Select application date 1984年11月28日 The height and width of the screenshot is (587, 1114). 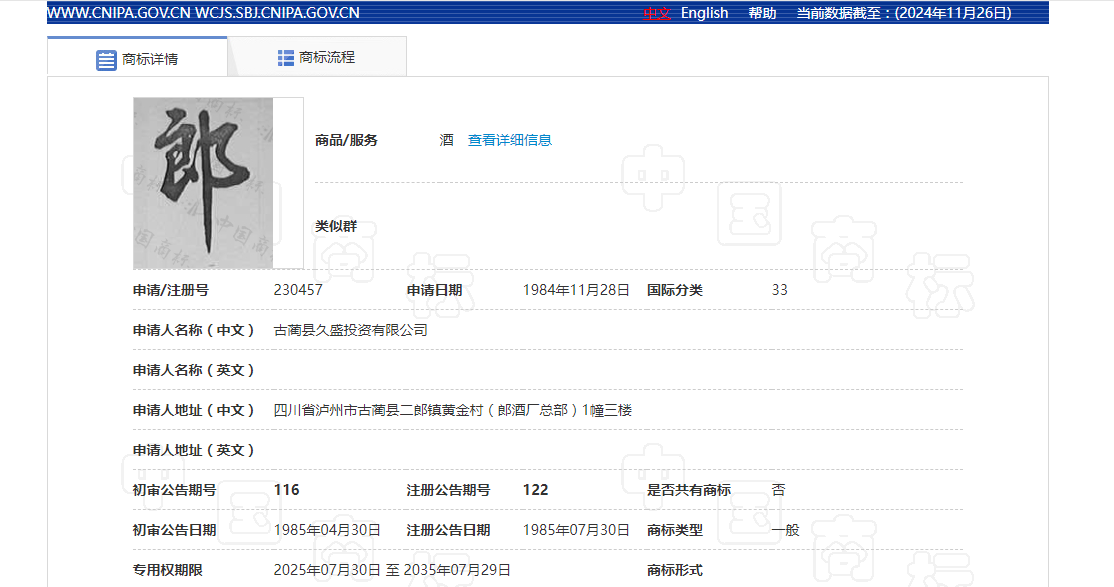(576, 290)
